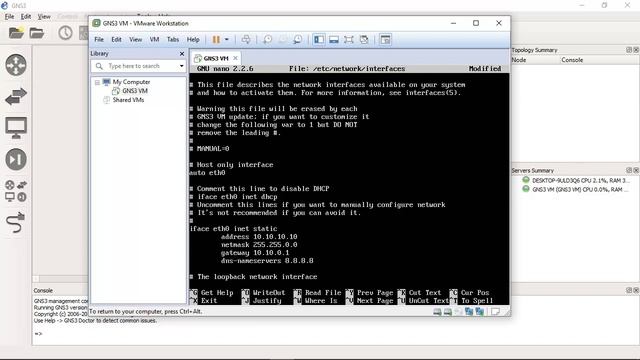This screenshot has height=360, width=640.
Task: Maximize the VMware Workstation window
Action: click(x=476, y=23)
